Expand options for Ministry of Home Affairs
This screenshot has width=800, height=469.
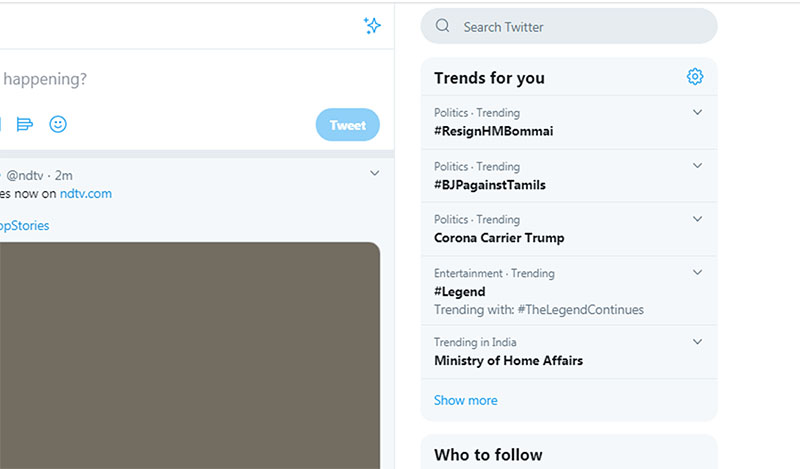(698, 342)
